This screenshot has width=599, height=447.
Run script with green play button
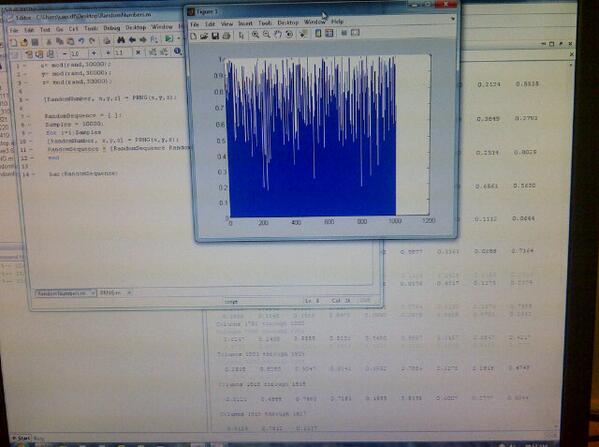tap(168, 39)
